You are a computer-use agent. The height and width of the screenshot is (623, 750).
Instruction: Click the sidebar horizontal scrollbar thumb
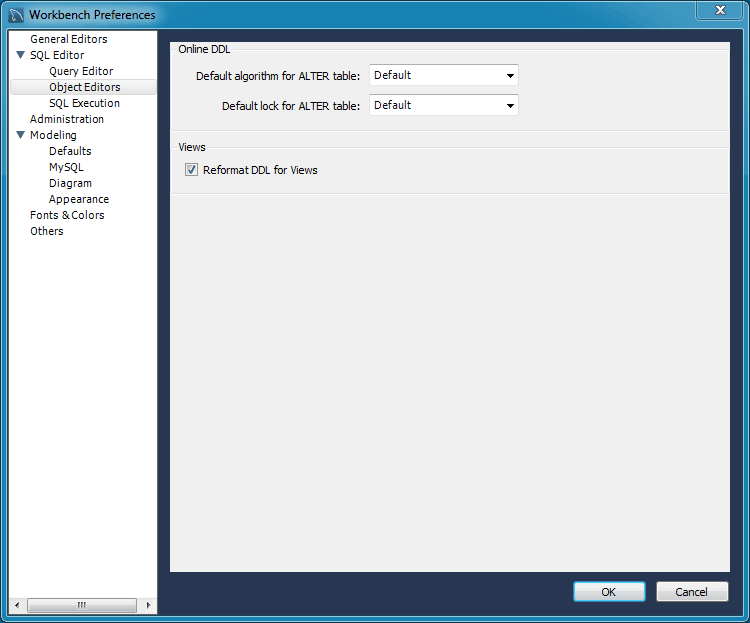click(82, 605)
